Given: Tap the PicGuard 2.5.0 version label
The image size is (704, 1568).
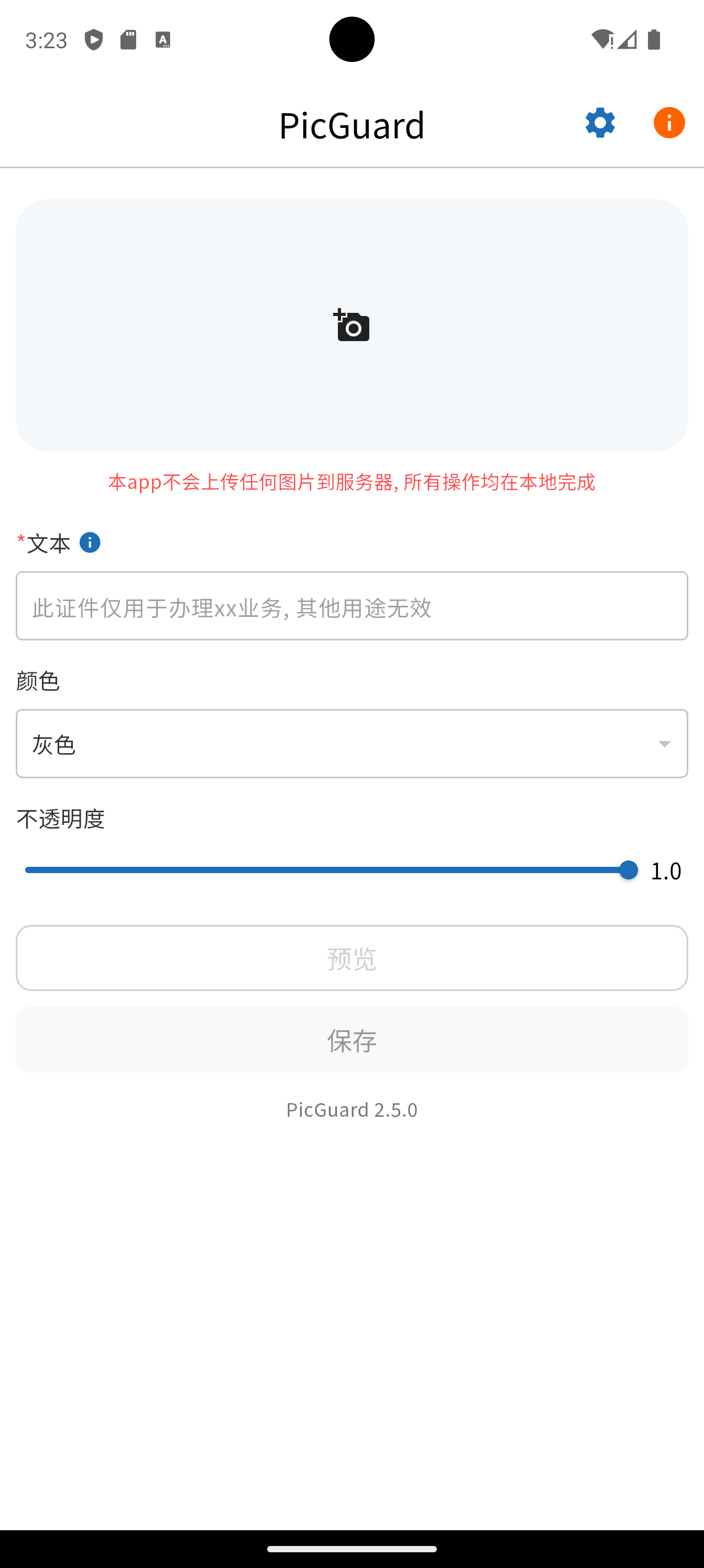Looking at the screenshot, I should [x=351, y=1109].
